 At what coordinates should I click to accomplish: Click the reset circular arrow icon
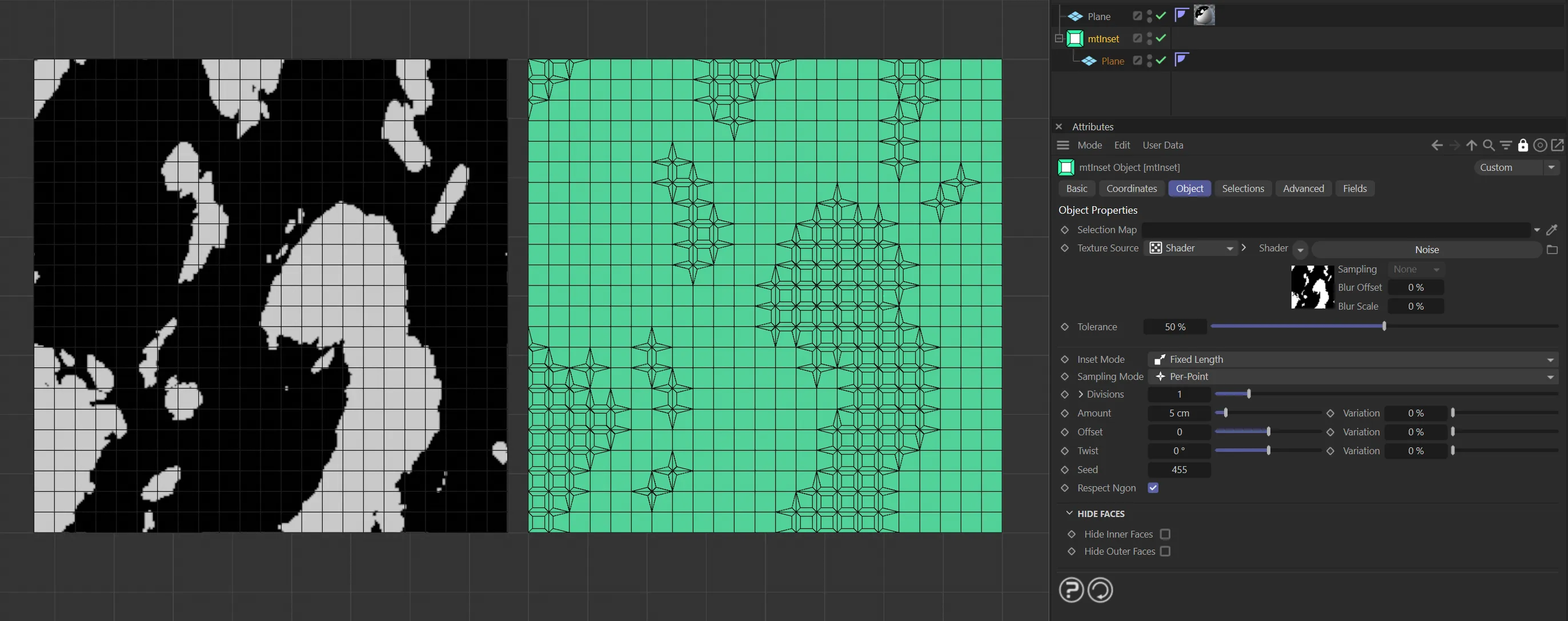(x=1100, y=590)
